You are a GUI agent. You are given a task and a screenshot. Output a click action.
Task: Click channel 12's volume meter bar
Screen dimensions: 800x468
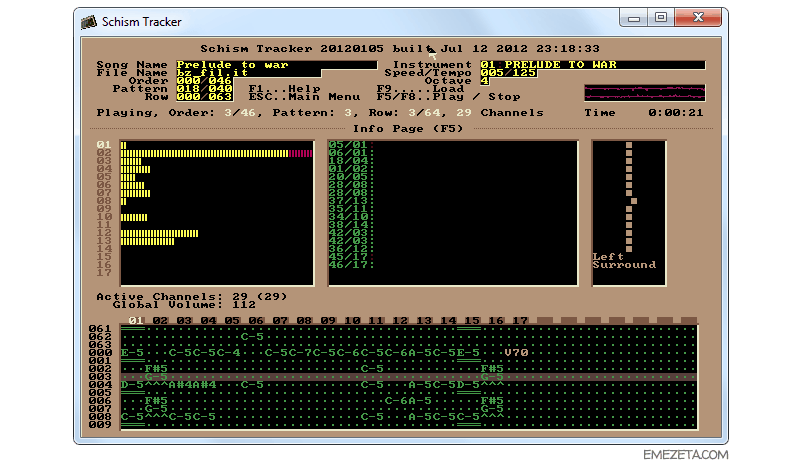(159, 233)
